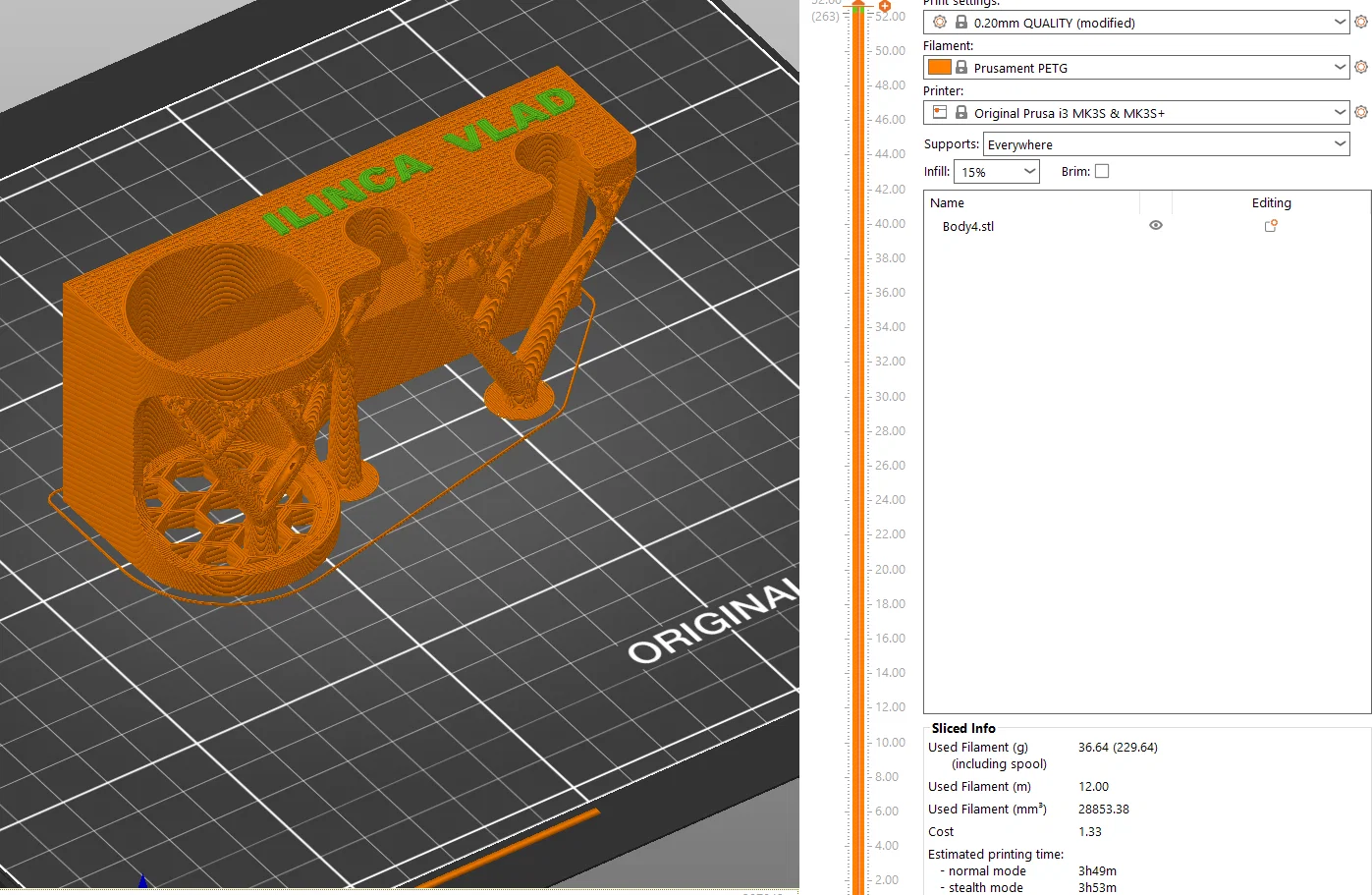Enable the Brim checkbox

[1102, 171]
